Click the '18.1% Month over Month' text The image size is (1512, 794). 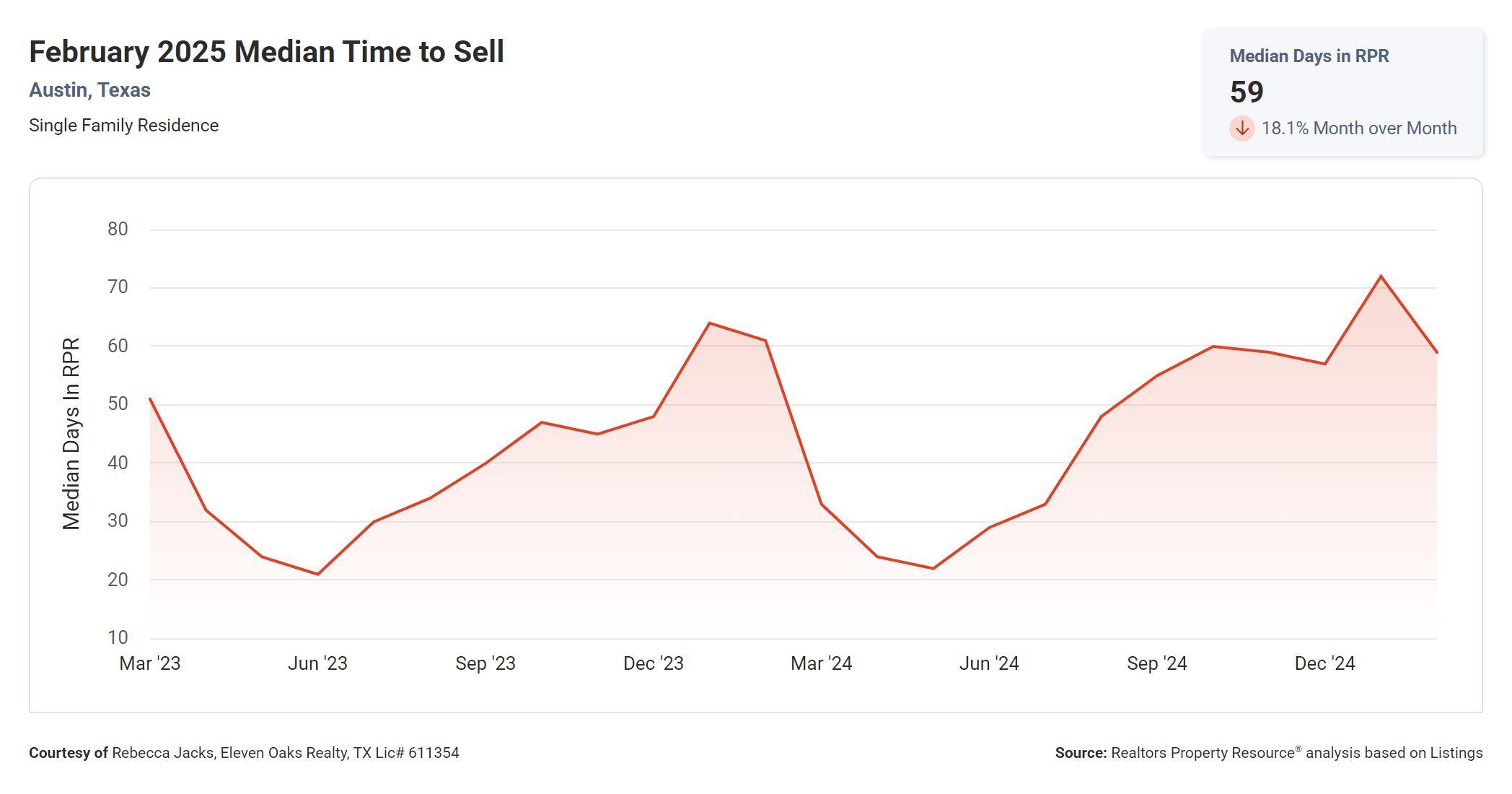[1358, 128]
